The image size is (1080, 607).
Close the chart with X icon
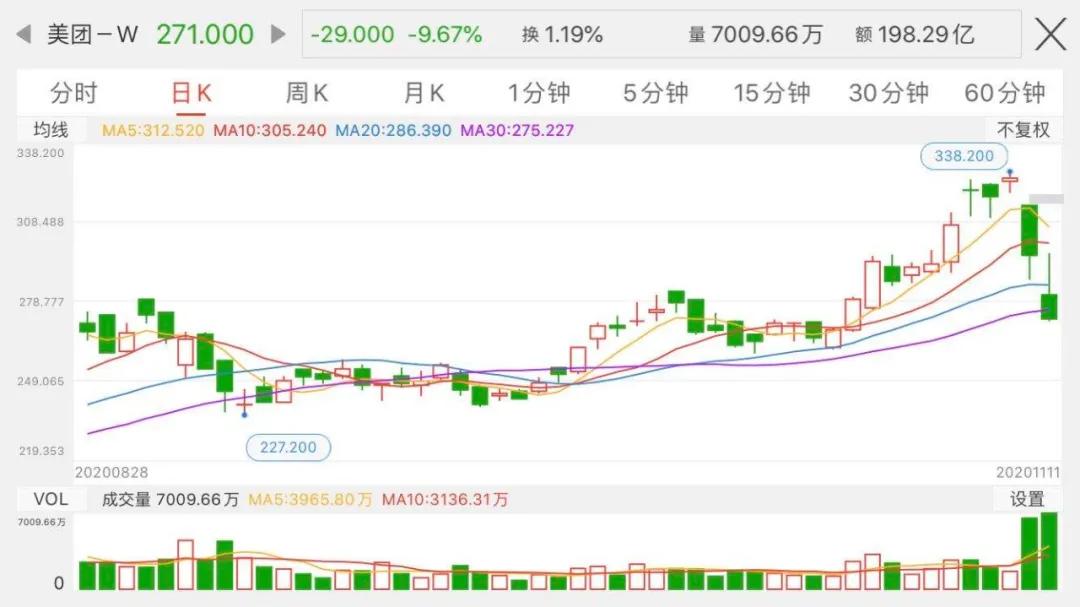[1050, 34]
